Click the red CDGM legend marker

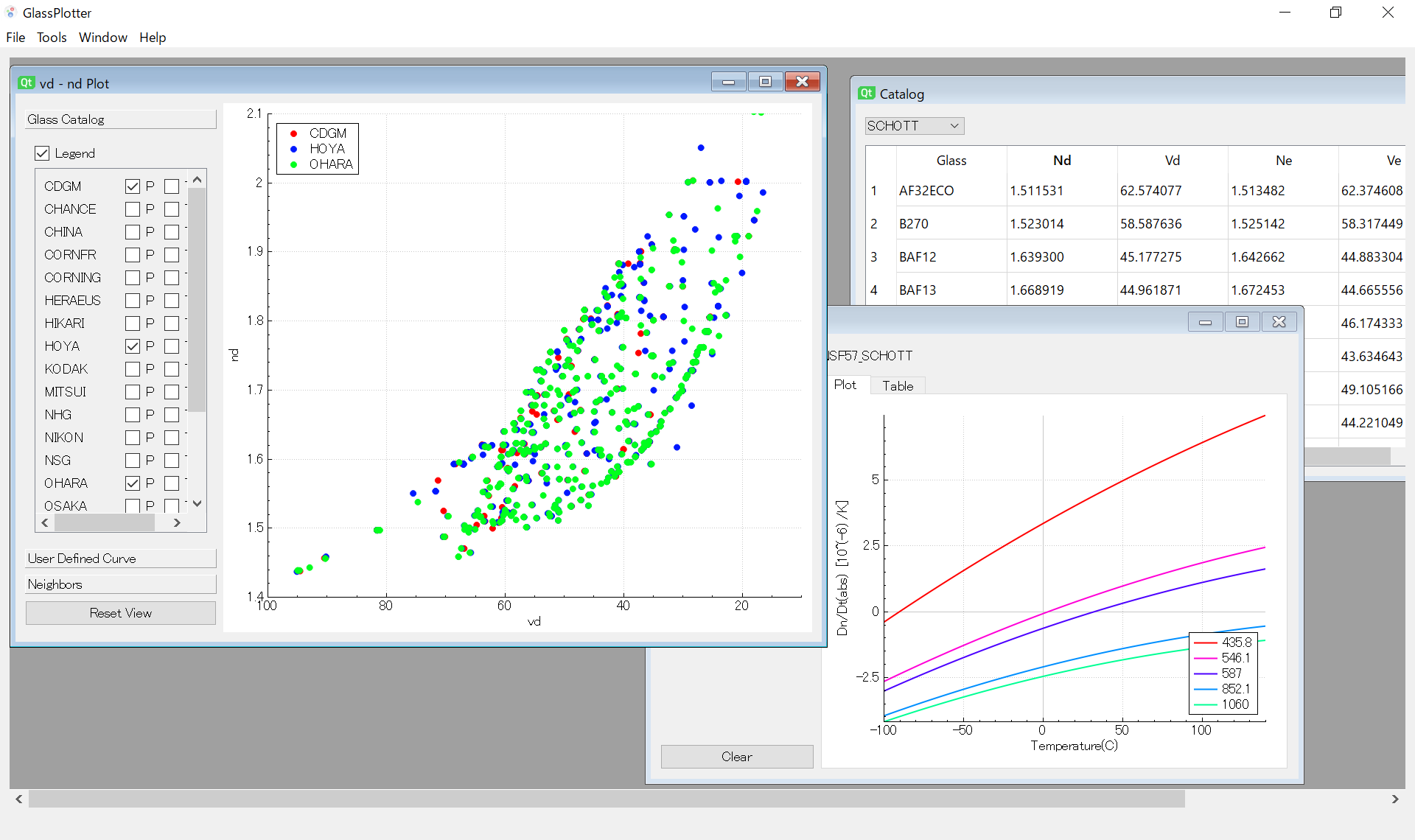click(x=294, y=133)
